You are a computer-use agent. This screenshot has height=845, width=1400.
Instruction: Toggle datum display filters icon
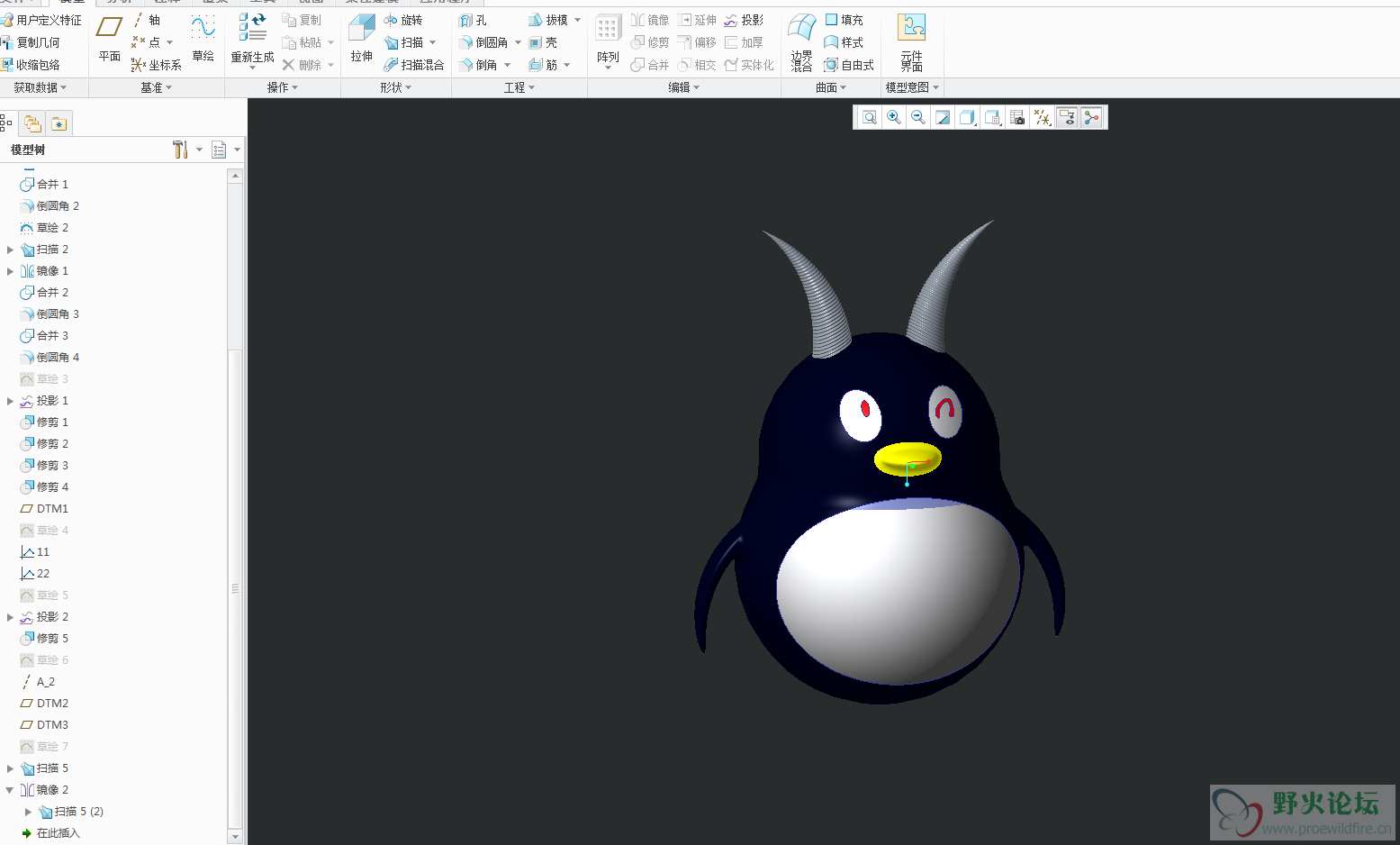pyautogui.click(x=1043, y=118)
